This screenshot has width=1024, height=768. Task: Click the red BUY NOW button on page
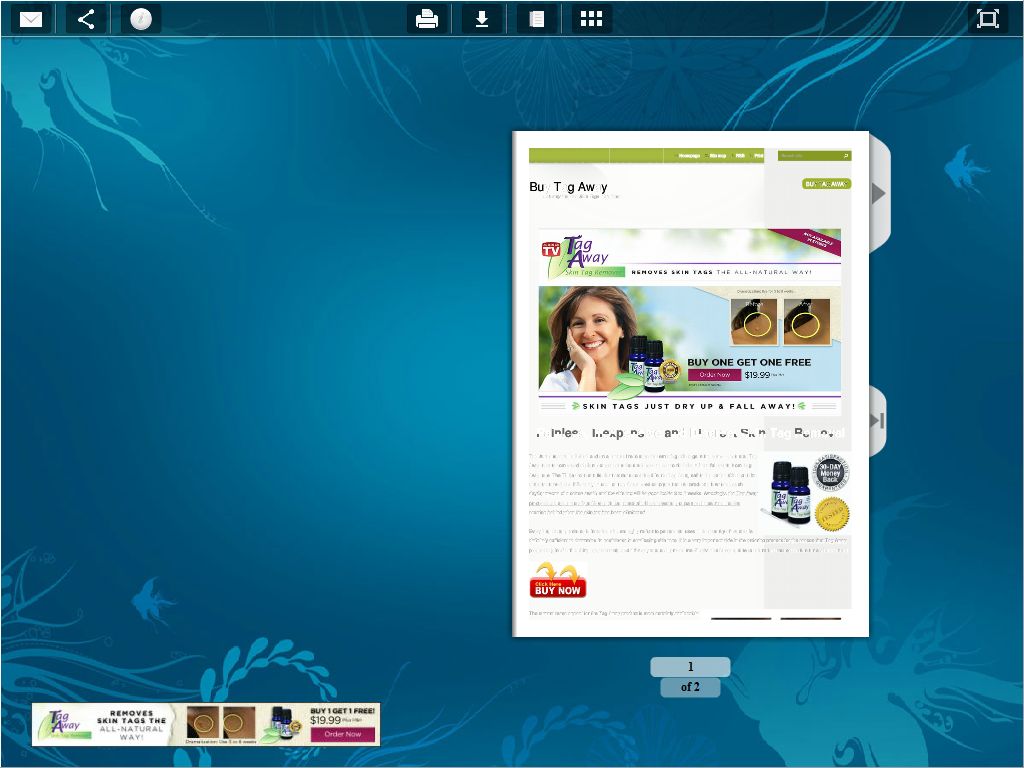[x=558, y=587]
